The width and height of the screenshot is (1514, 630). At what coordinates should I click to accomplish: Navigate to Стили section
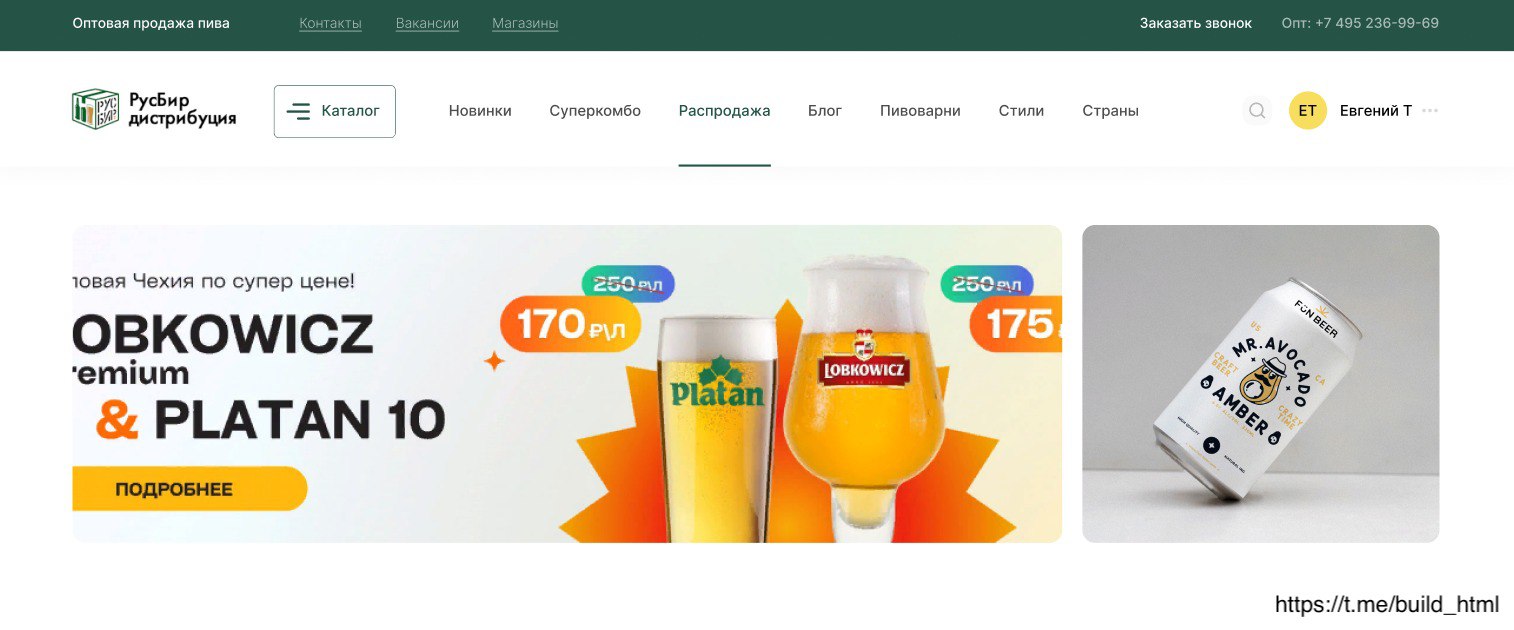(x=1021, y=111)
